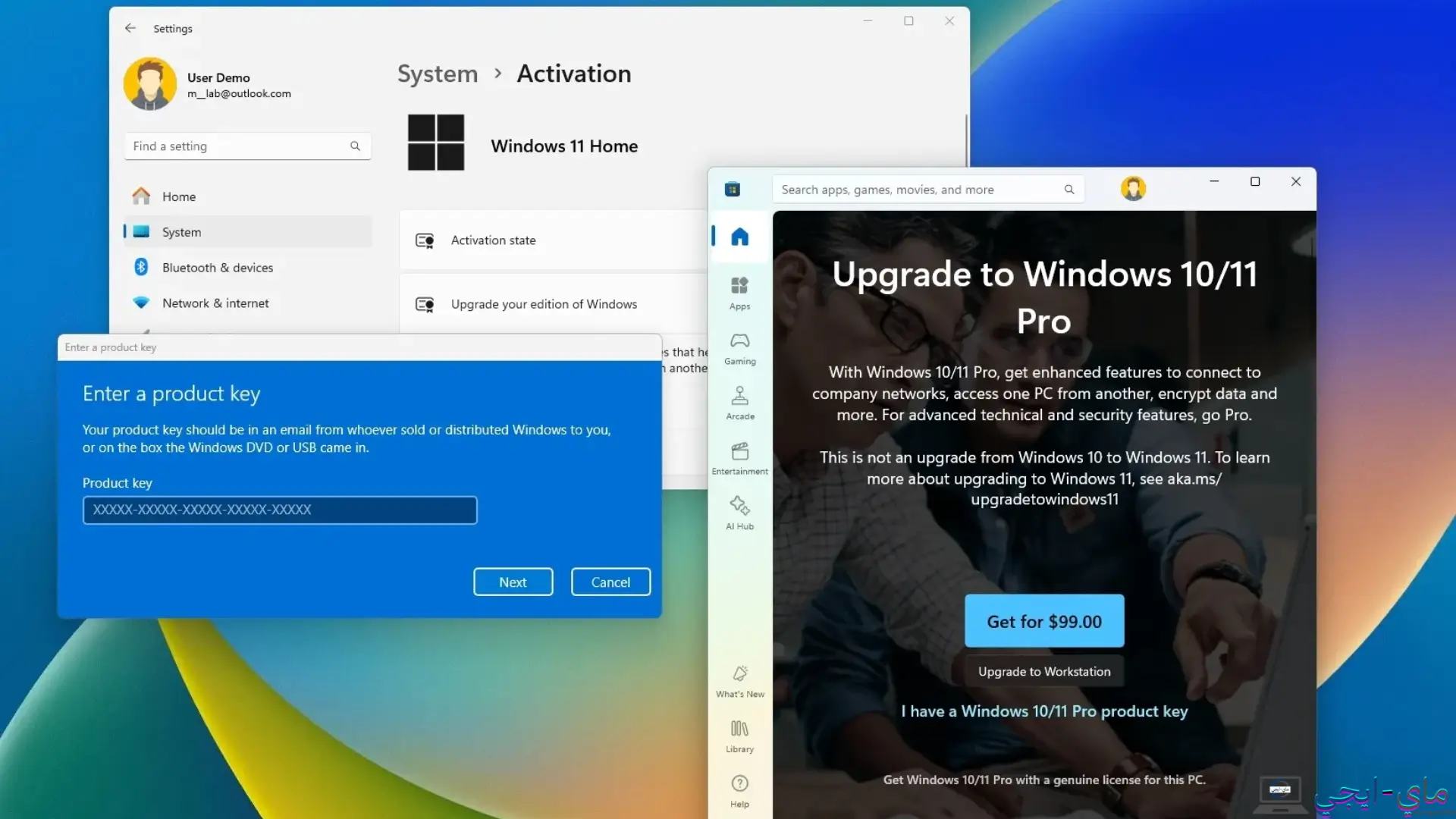Viewport: 1456px width, 819px height.
Task: Open Store Home tab
Action: (740, 237)
